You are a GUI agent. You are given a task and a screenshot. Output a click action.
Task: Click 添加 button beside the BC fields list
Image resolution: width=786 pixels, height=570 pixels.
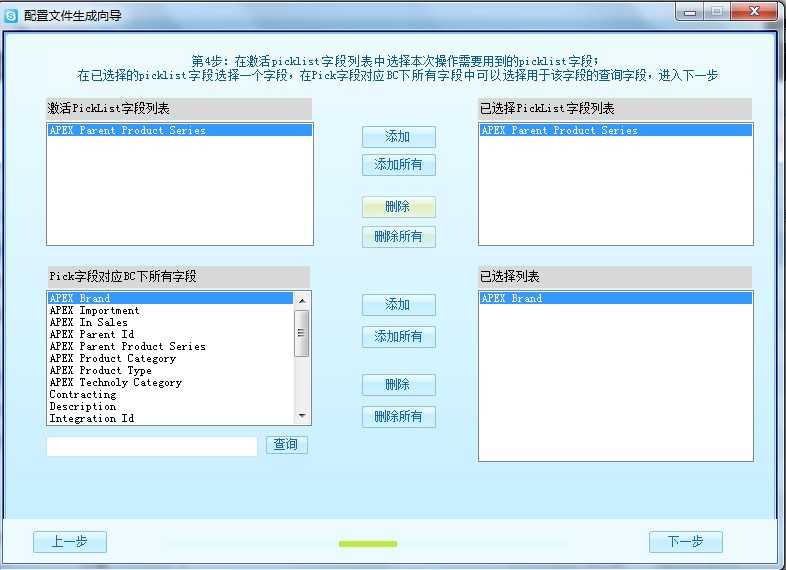click(x=399, y=305)
